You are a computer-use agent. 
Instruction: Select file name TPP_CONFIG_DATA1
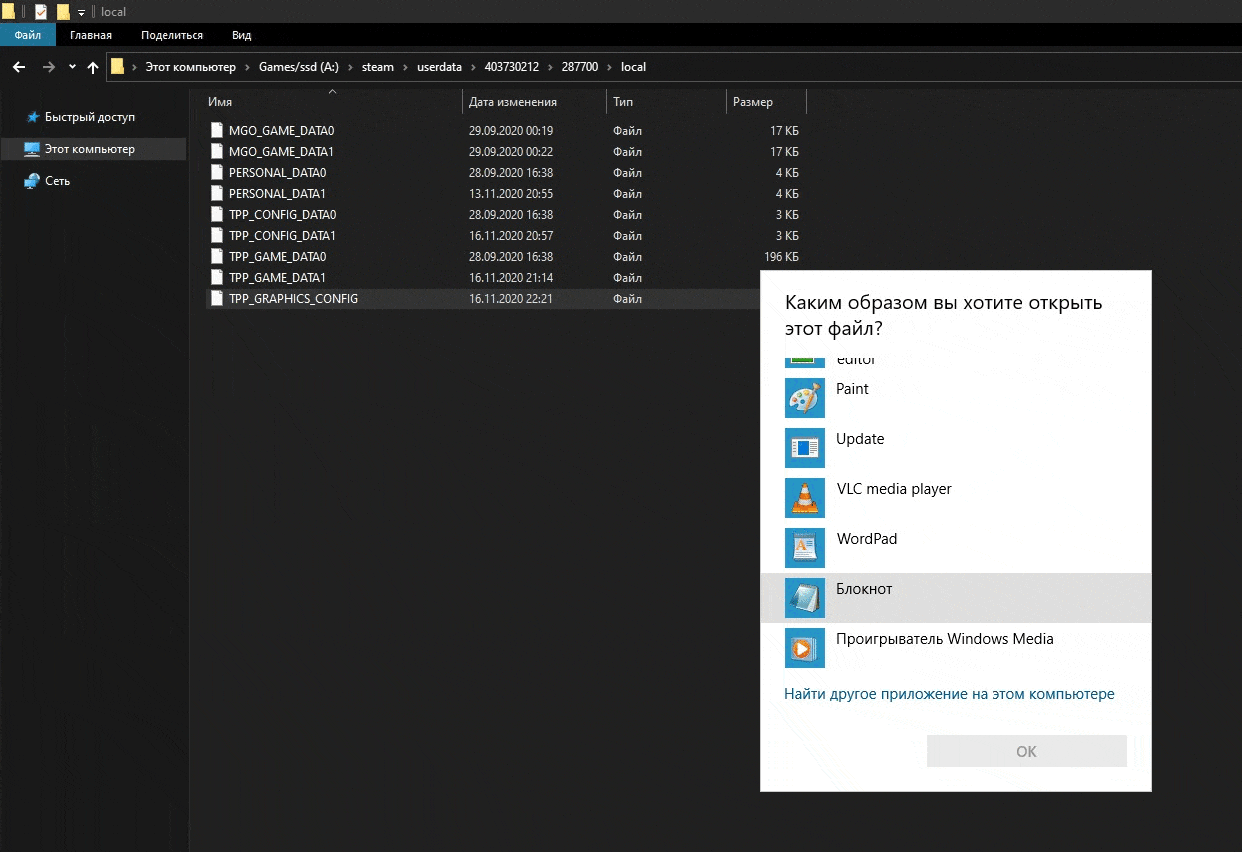pyautogui.click(x=282, y=235)
